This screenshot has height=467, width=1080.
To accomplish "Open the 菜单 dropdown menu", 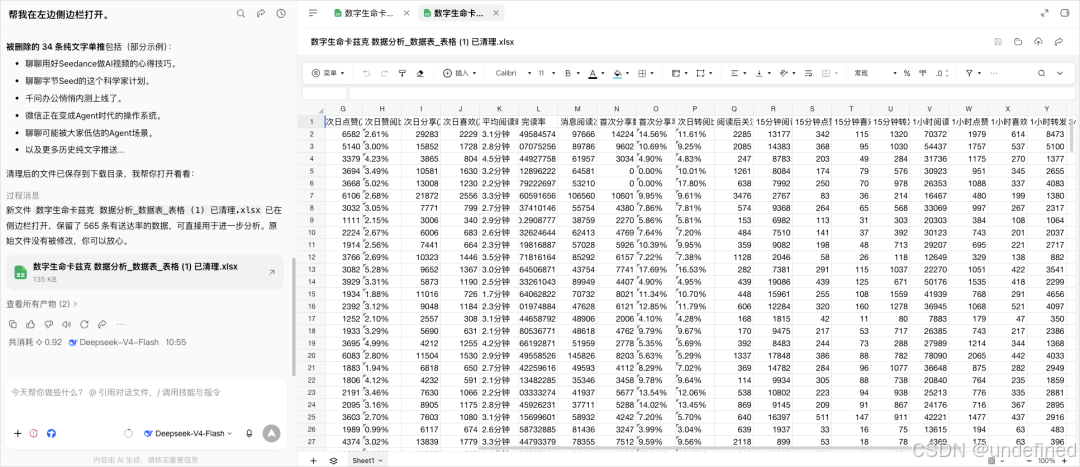I will pos(328,73).
